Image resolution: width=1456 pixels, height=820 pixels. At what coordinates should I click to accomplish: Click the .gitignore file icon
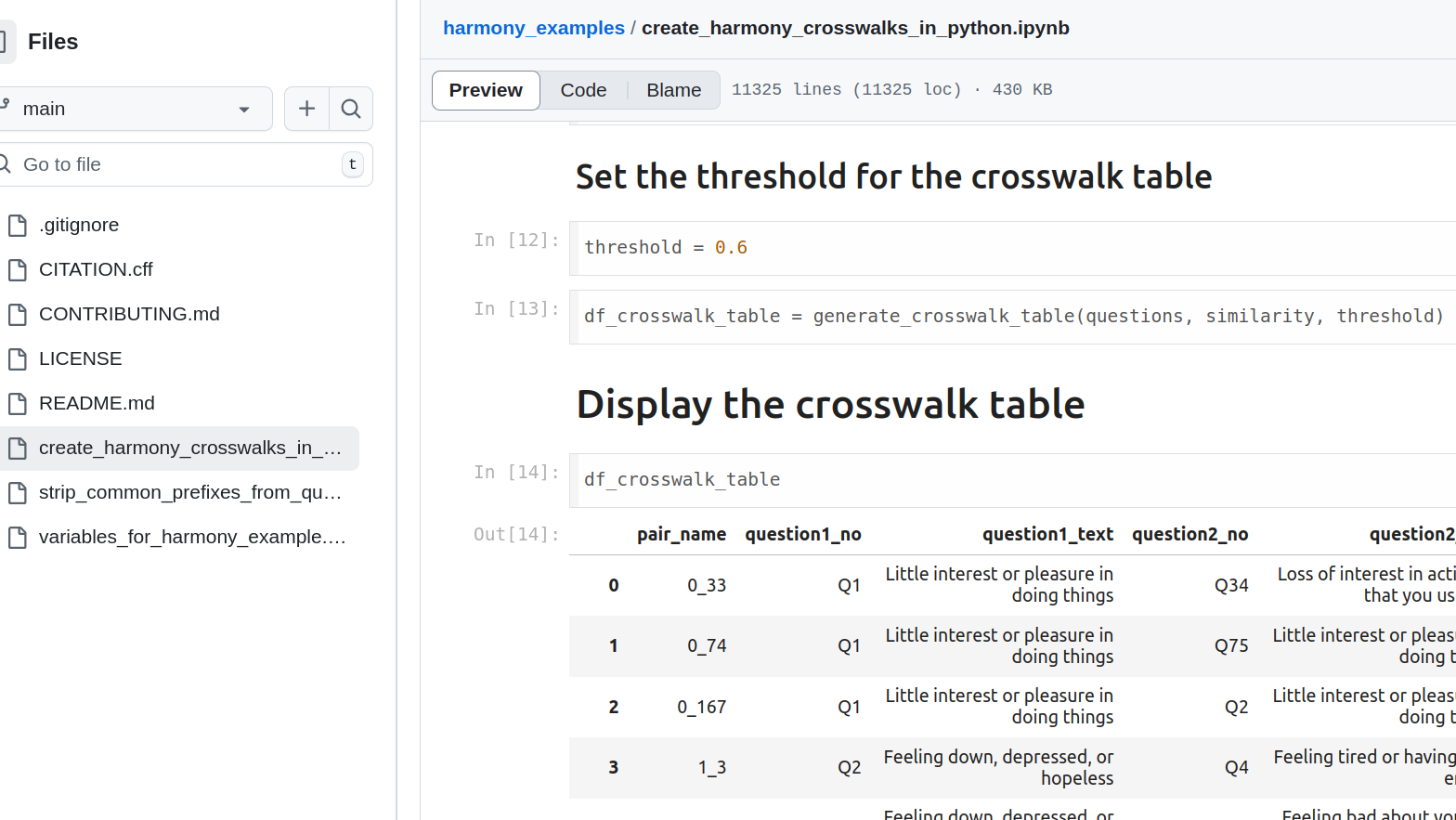click(x=18, y=225)
